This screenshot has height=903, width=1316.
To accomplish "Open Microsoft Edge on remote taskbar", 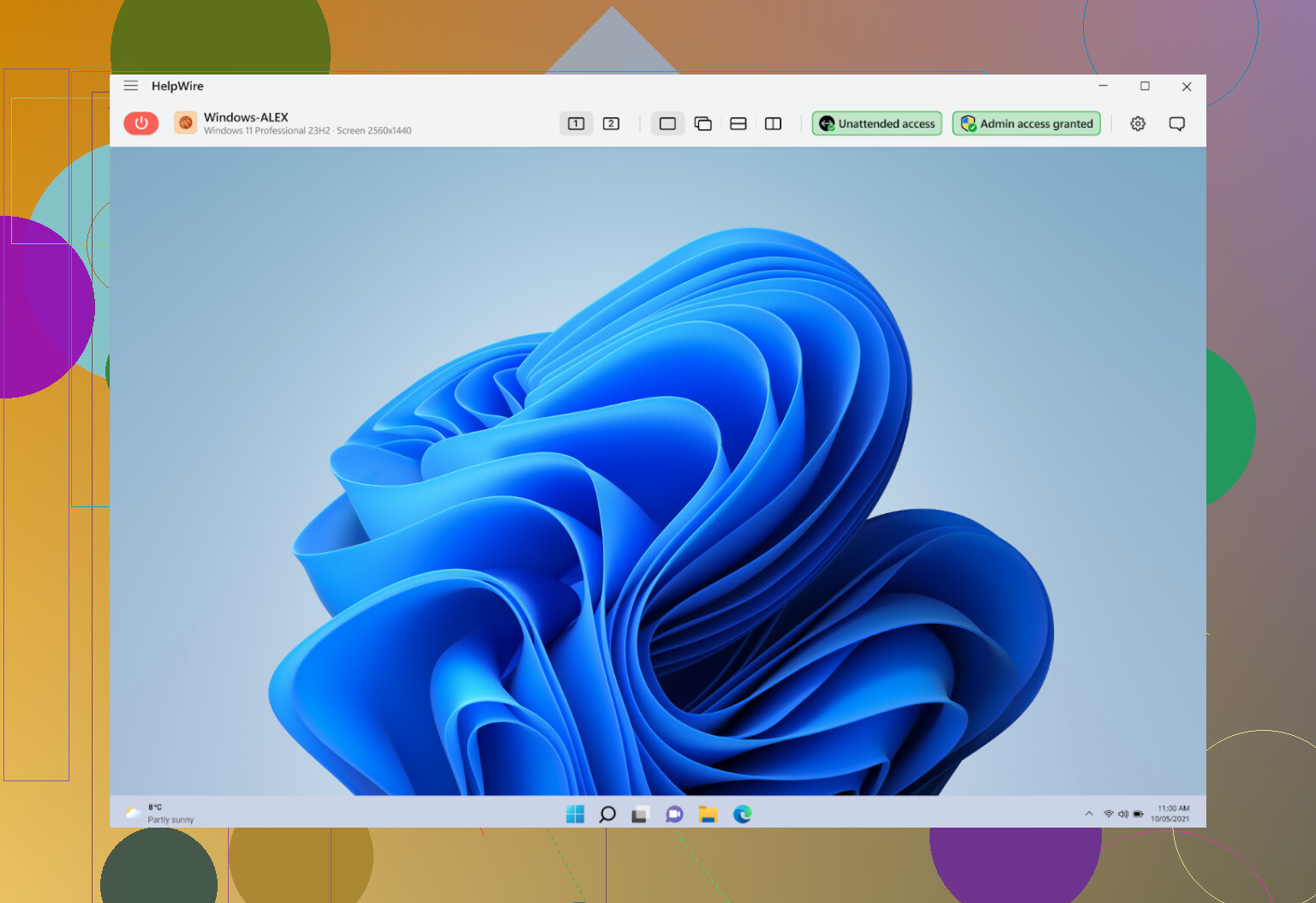I will (x=742, y=814).
